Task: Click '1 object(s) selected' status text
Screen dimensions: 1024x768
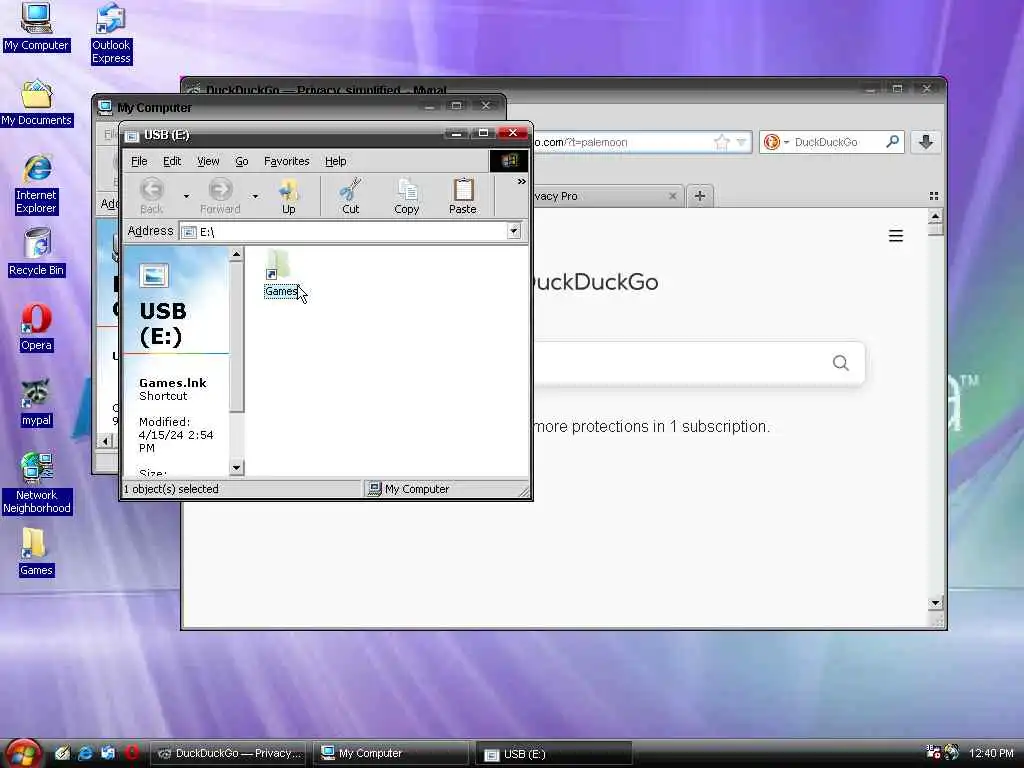Action: pyautogui.click(x=171, y=489)
